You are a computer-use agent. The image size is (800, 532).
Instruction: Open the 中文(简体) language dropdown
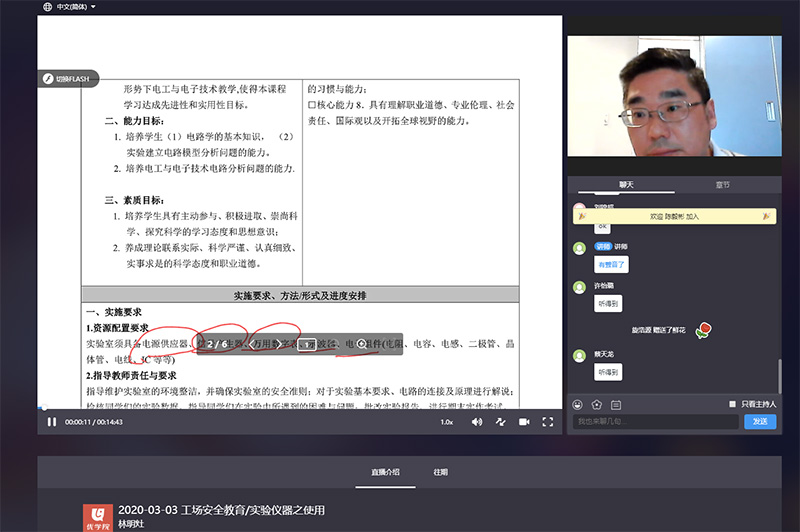70,7
